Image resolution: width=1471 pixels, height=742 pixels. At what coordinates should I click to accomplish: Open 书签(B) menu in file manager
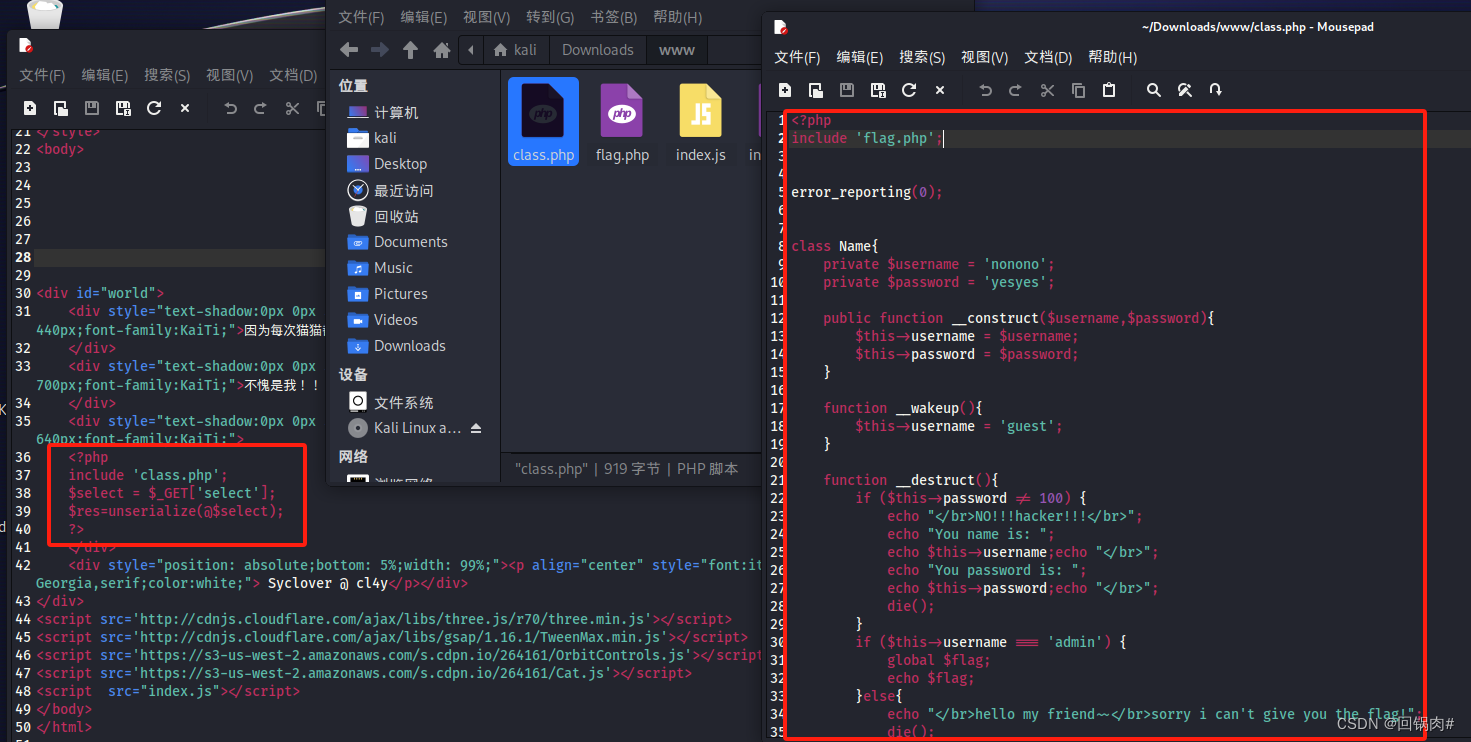[614, 17]
